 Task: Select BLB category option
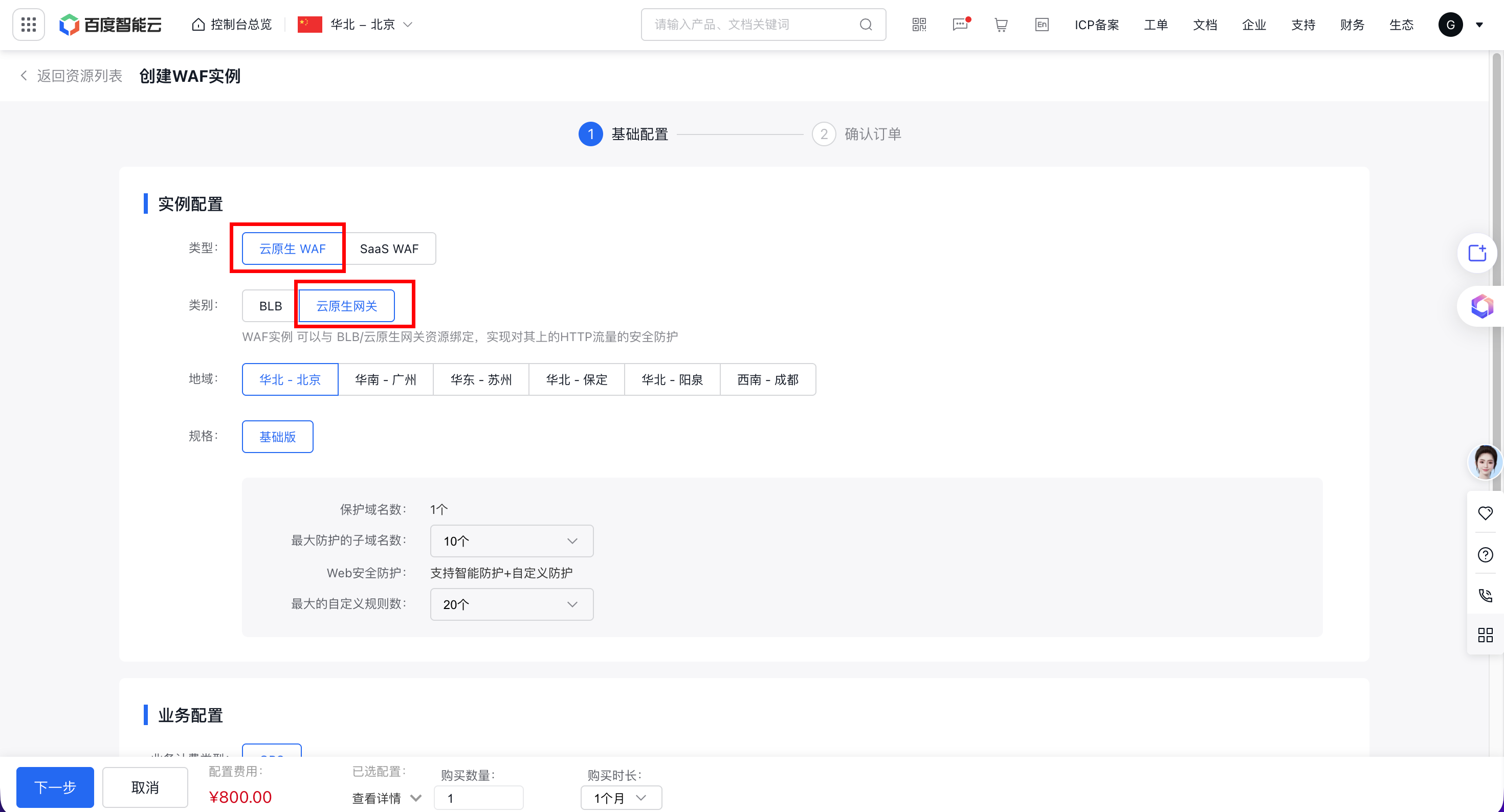click(x=270, y=306)
